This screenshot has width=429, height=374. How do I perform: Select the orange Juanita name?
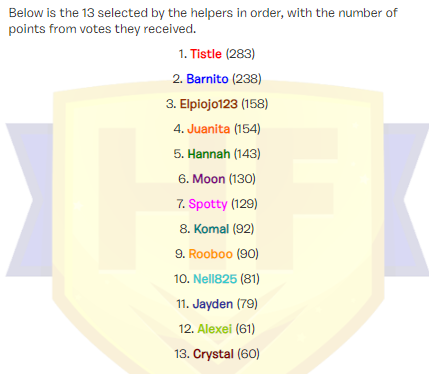click(209, 129)
